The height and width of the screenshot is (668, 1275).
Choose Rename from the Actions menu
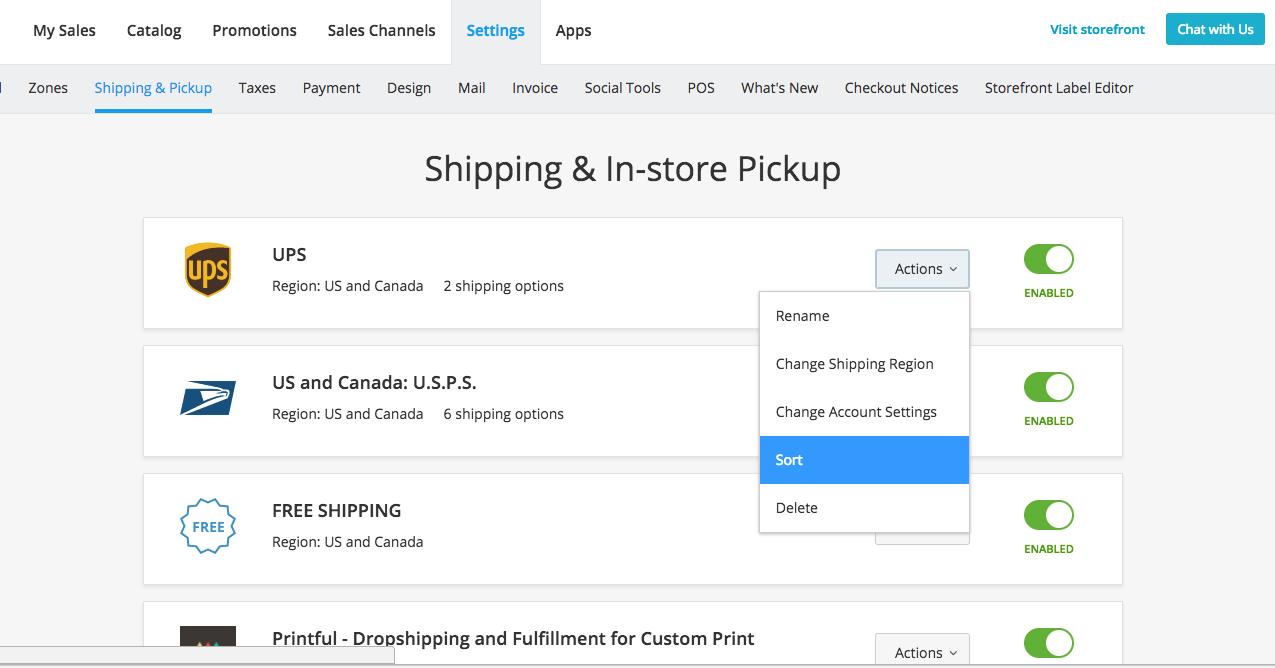coord(864,316)
